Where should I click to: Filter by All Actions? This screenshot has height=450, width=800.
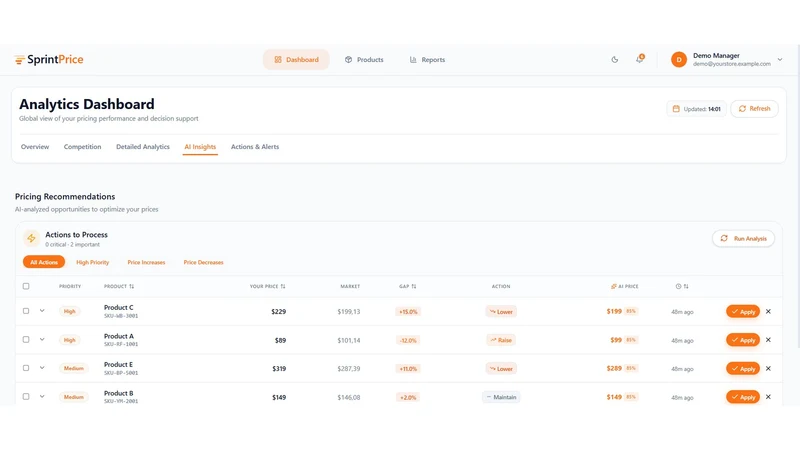(x=44, y=262)
